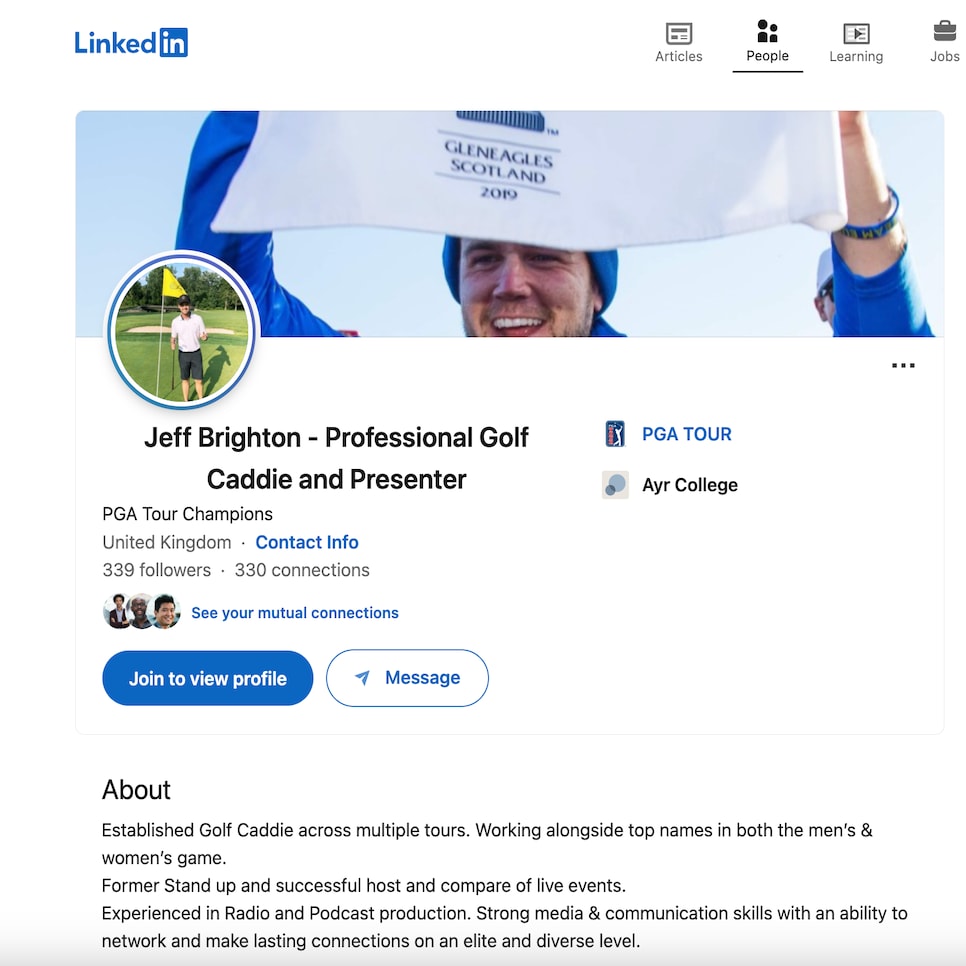966x966 pixels.
Task: Open the LinkedIn home logo
Action: tap(131, 43)
